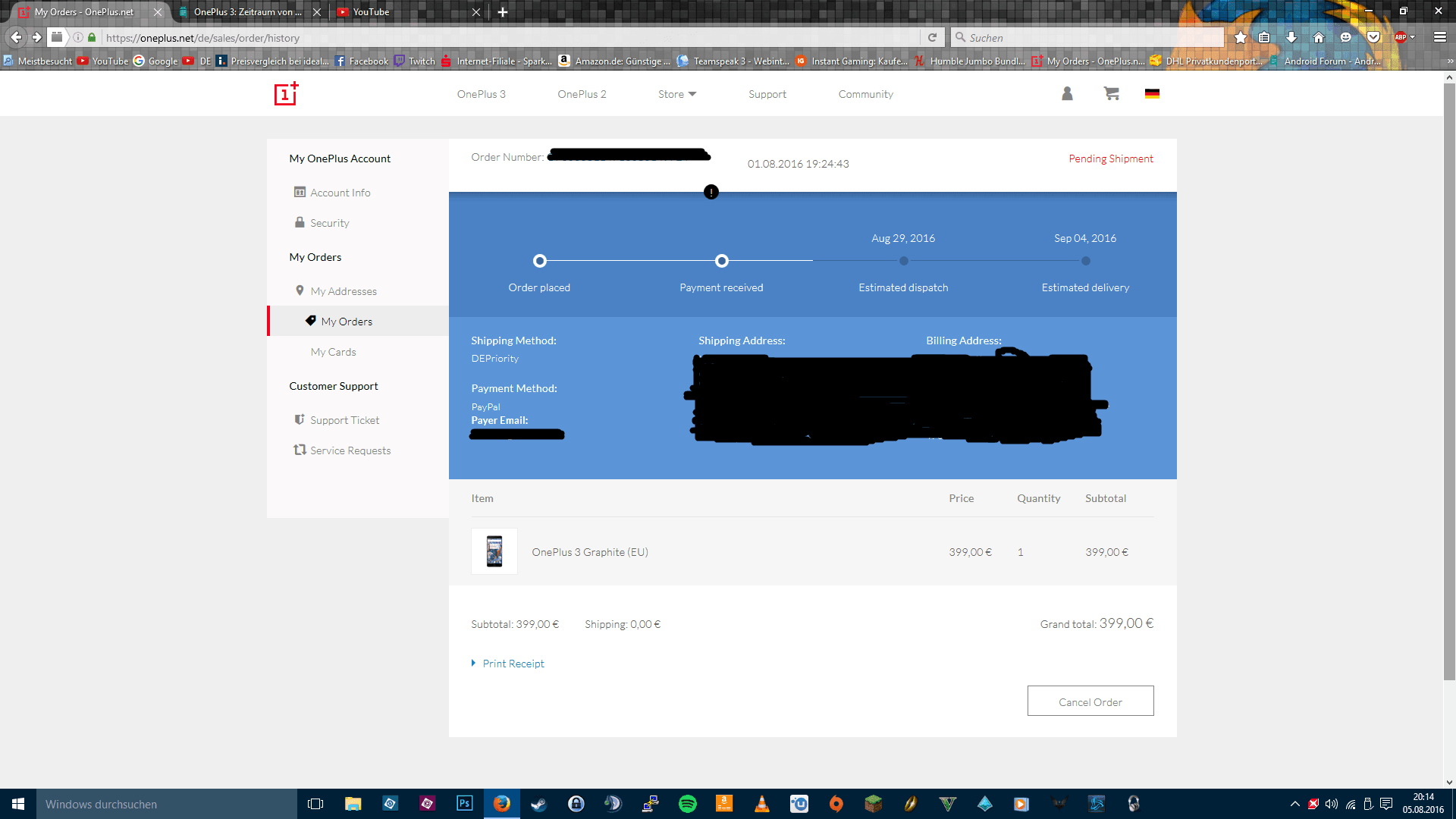The image size is (1456, 819).
Task: Open Steam from the taskbar
Action: 538,804
